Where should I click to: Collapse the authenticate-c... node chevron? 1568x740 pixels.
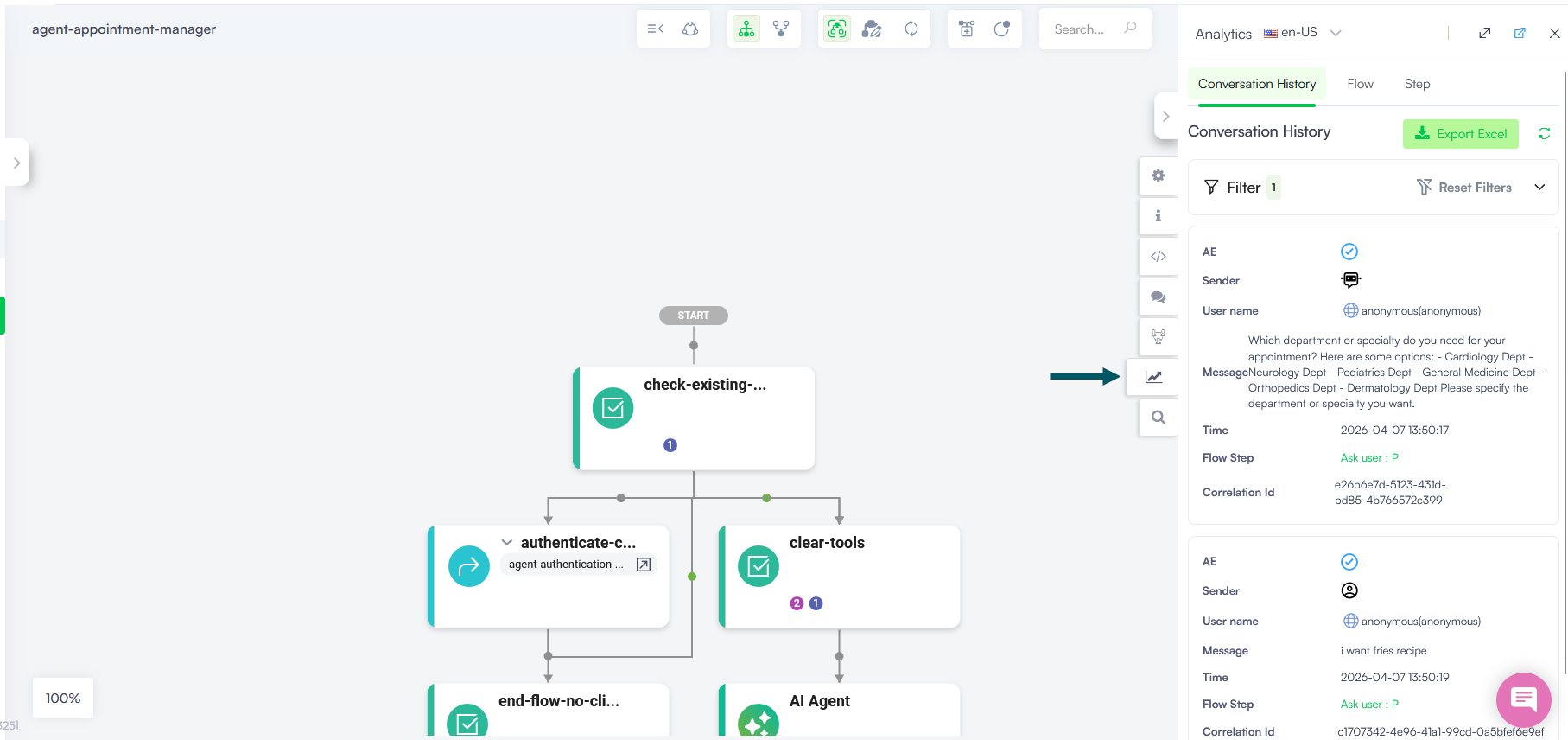pyautogui.click(x=507, y=543)
